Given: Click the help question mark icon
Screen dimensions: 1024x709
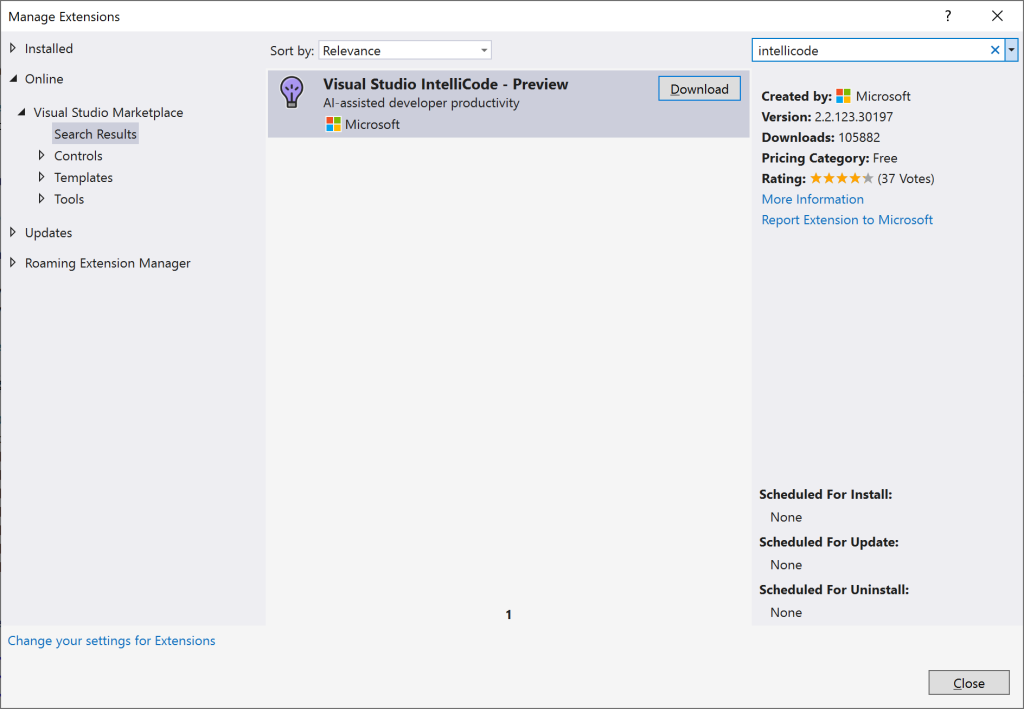Looking at the screenshot, I should [x=946, y=16].
